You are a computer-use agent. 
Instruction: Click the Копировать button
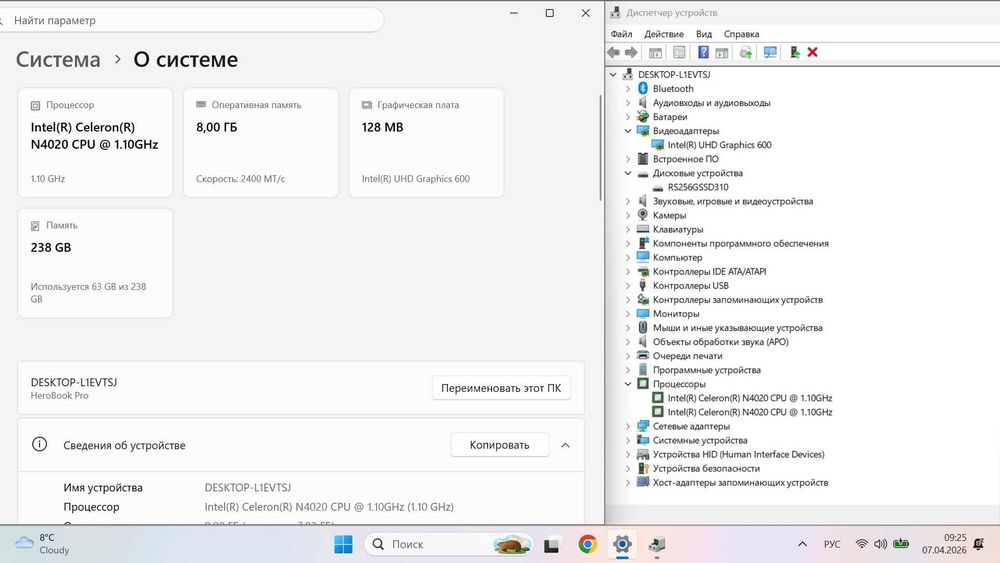pyautogui.click(x=499, y=445)
